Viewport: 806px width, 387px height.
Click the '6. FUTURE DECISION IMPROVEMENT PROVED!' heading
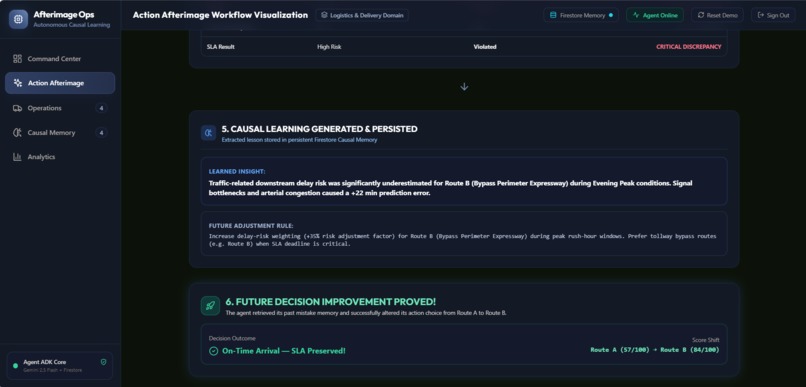pyautogui.click(x=331, y=302)
